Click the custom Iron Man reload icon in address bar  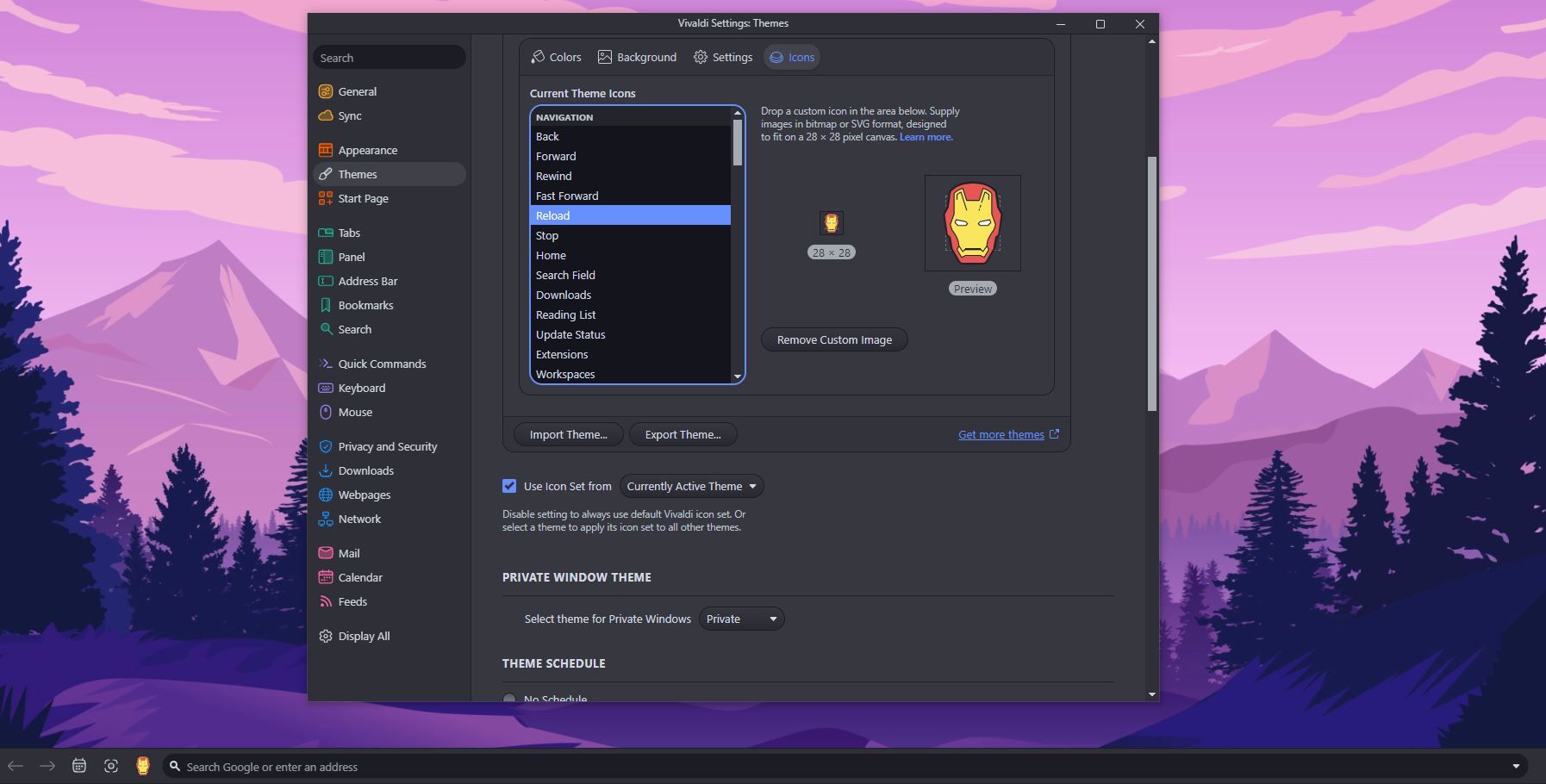143,766
